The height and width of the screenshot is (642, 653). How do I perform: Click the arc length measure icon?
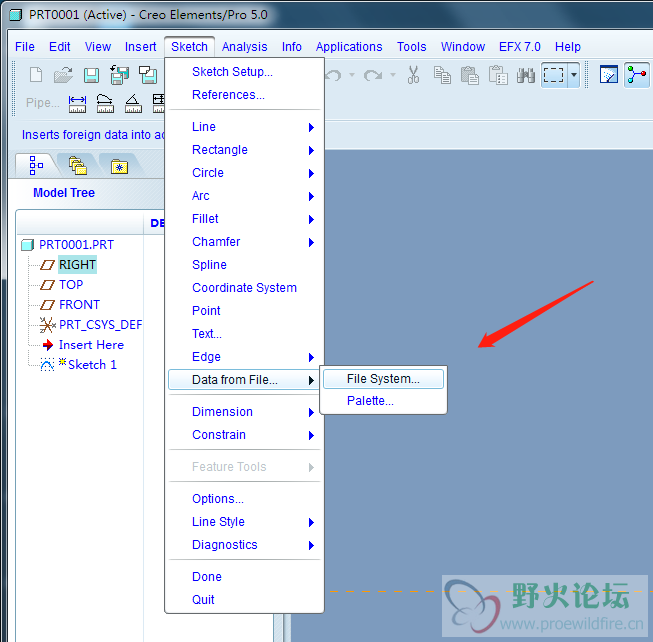105,104
